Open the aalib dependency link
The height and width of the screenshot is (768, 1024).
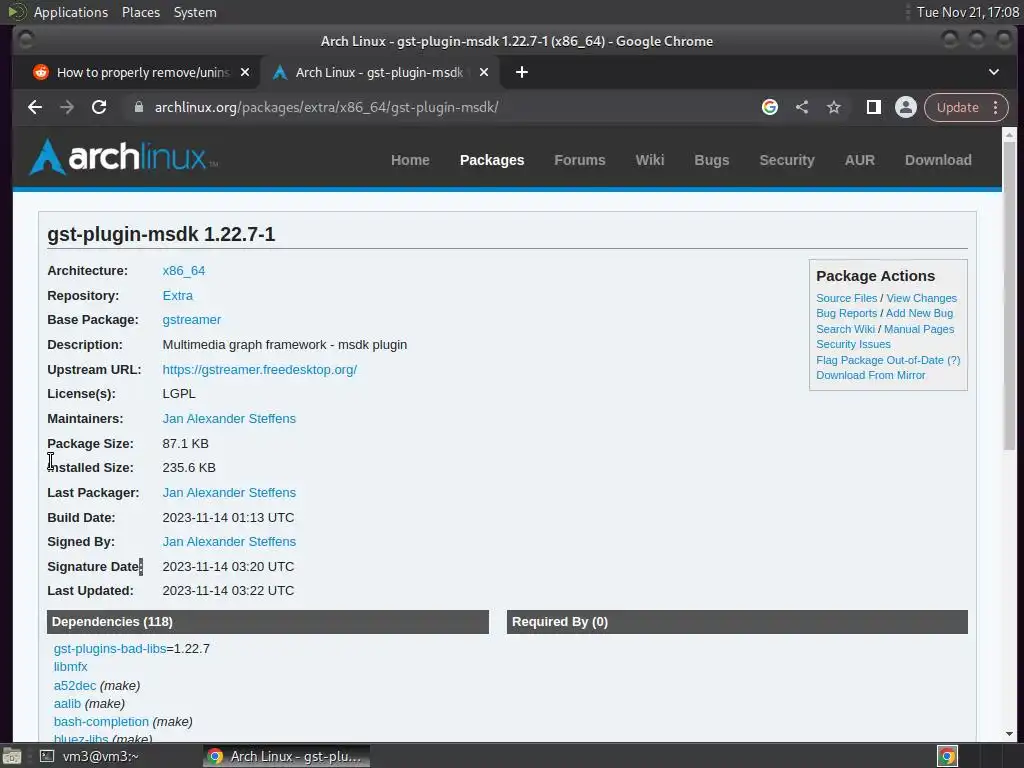point(67,704)
